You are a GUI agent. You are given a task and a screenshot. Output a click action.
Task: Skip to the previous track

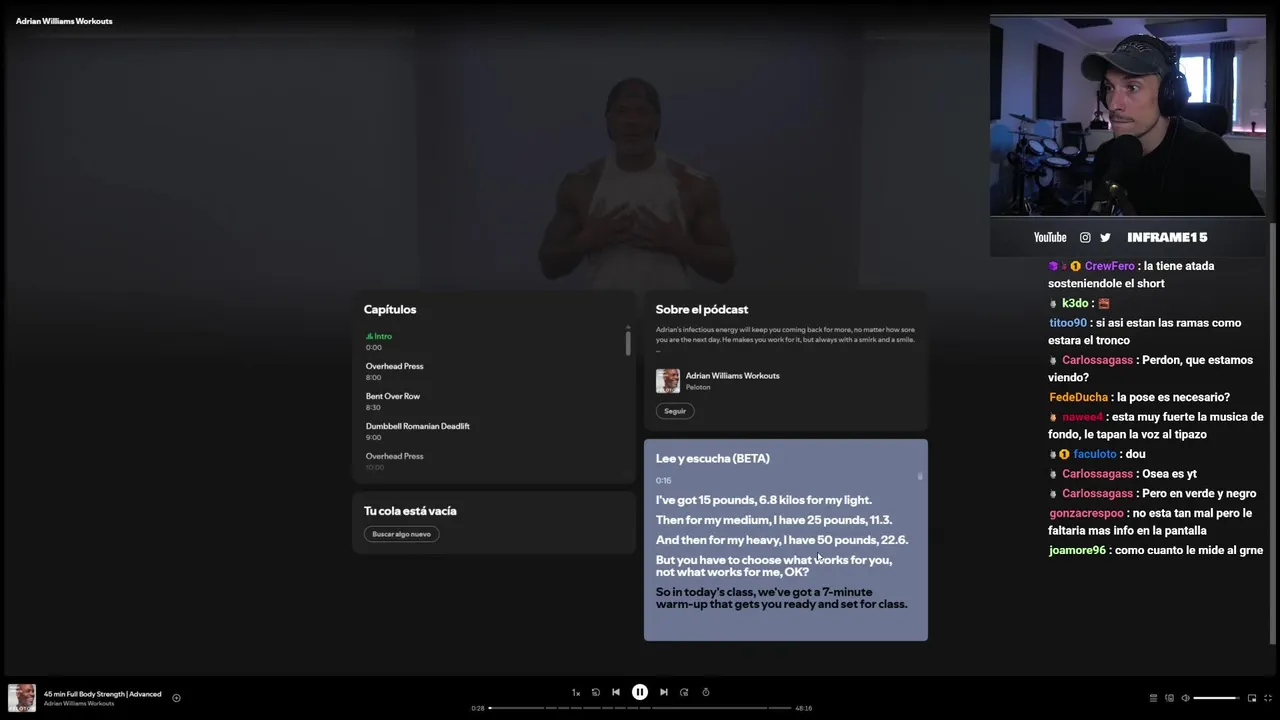616,692
